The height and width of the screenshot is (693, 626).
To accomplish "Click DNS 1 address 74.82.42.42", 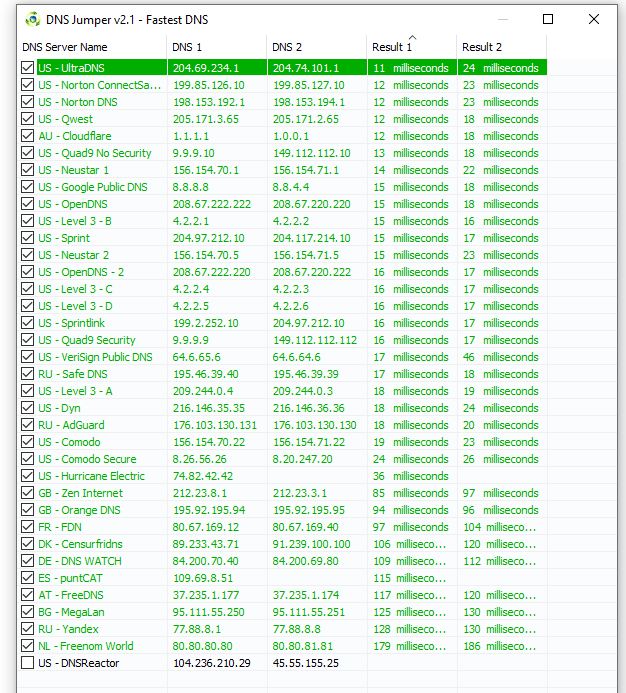I will 203,476.
